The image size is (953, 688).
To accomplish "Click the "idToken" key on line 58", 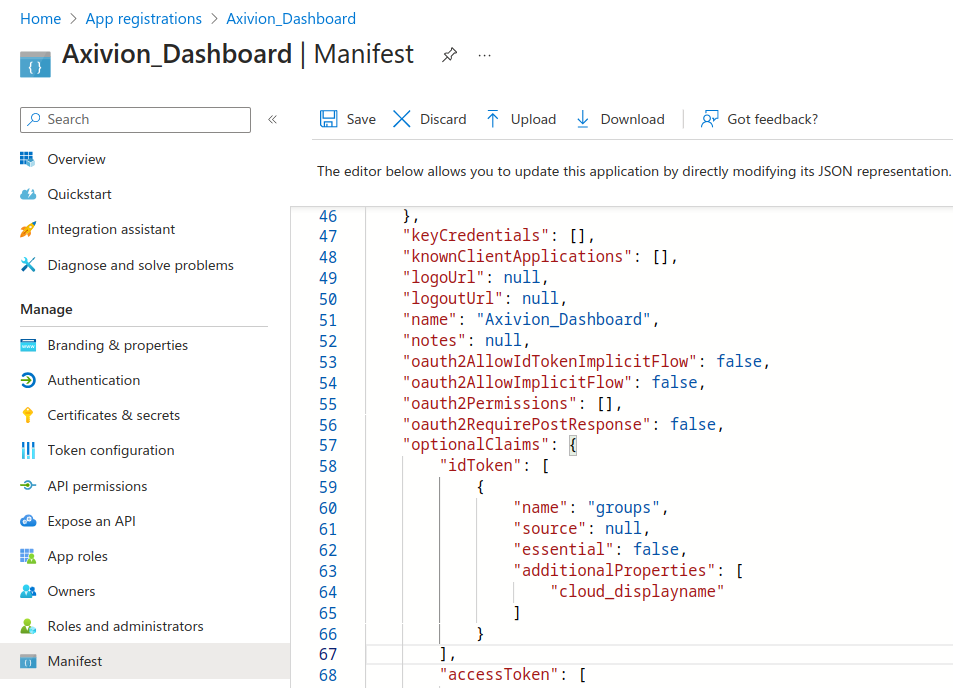I will tap(480, 466).
